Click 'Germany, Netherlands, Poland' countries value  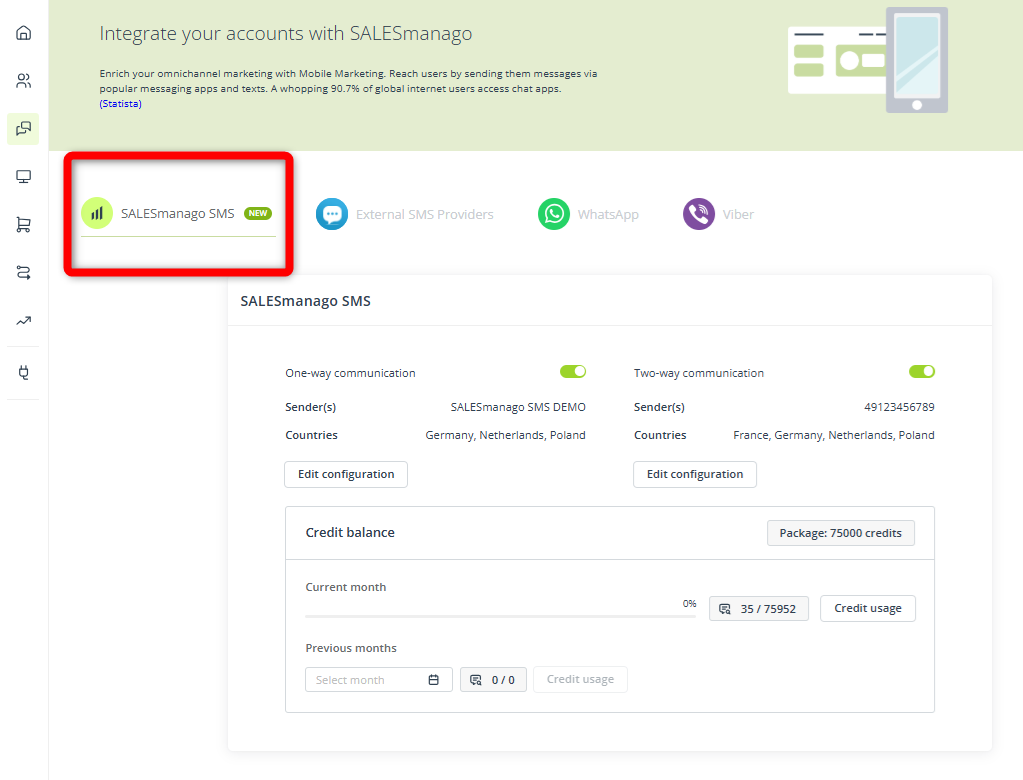pyautogui.click(x=506, y=435)
